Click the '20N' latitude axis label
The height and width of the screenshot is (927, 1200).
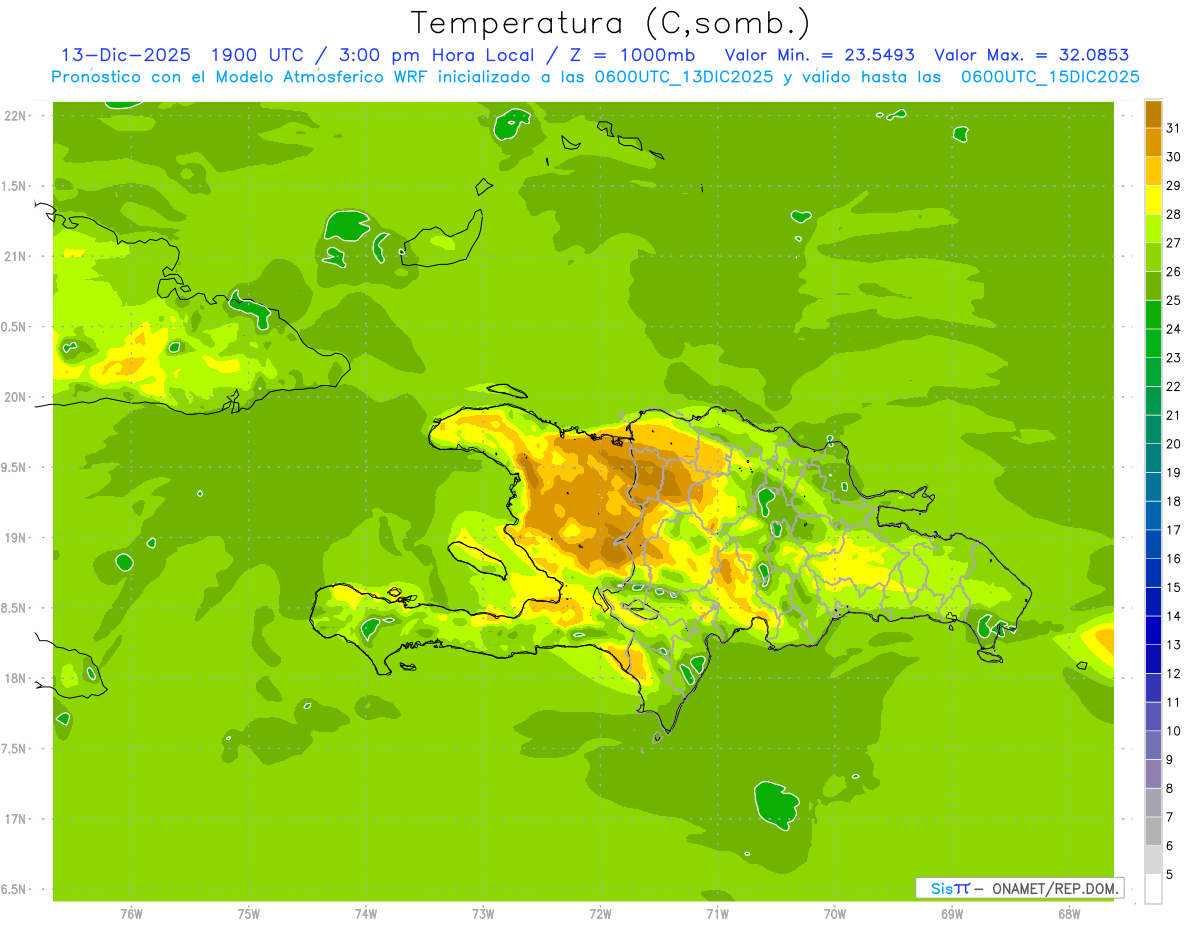14,397
